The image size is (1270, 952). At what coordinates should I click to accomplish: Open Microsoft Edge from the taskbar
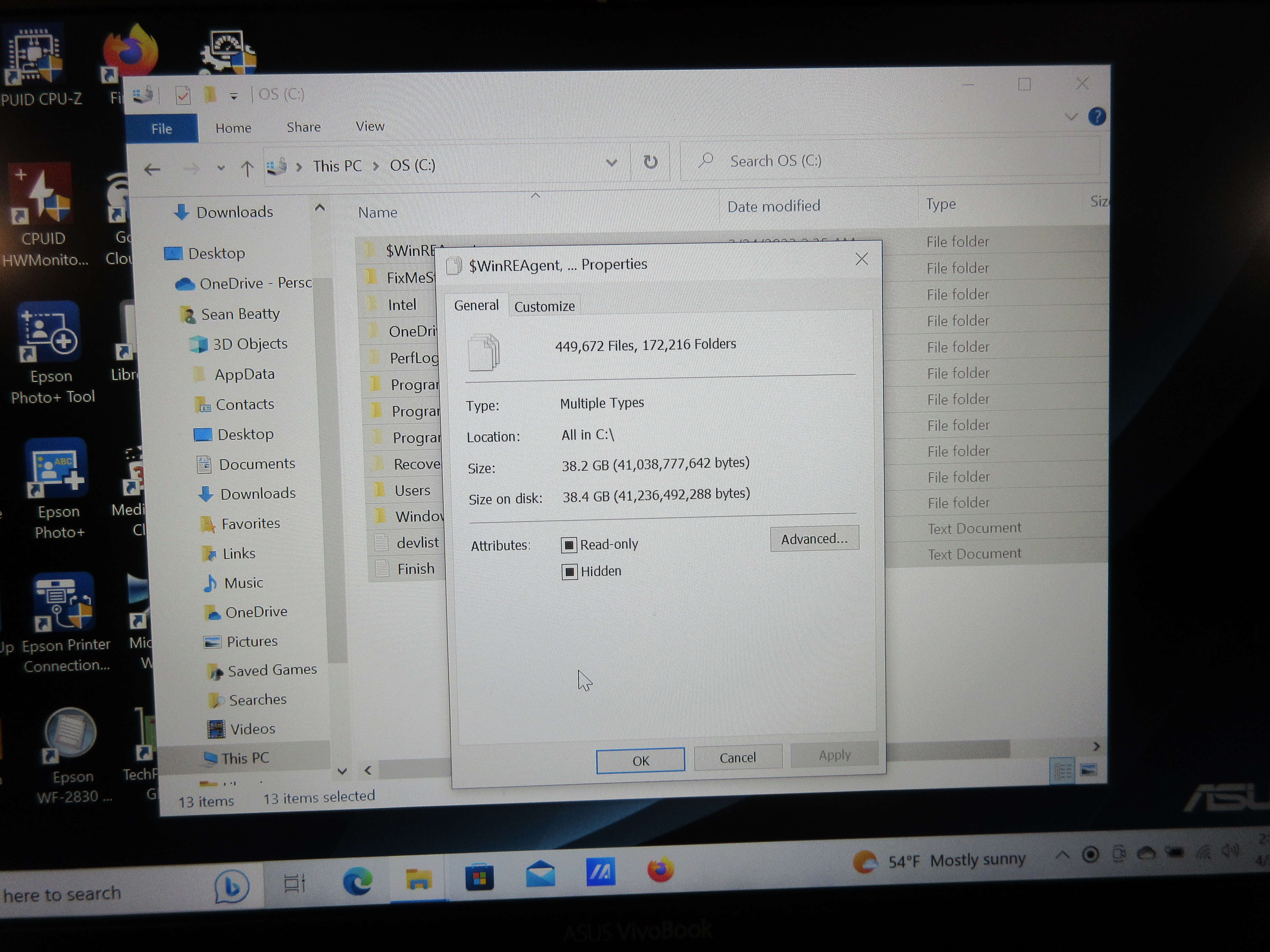(x=357, y=880)
